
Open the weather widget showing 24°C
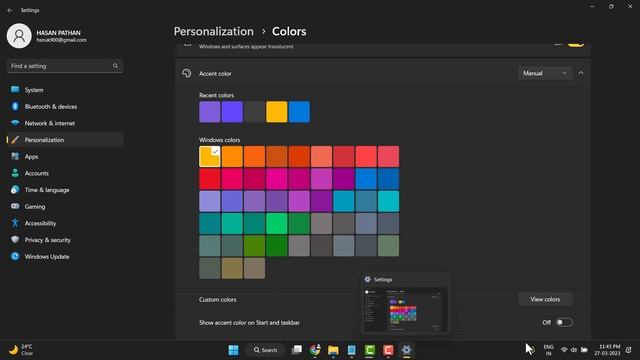click(x=21, y=350)
